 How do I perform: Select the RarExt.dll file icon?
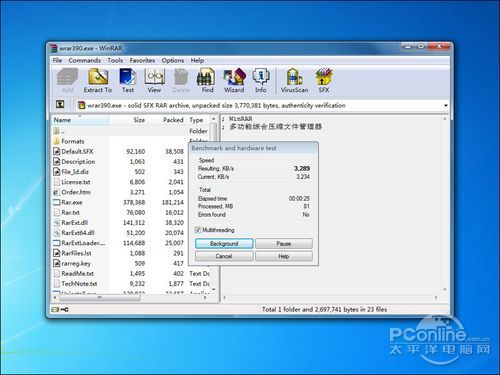(56, 223)
